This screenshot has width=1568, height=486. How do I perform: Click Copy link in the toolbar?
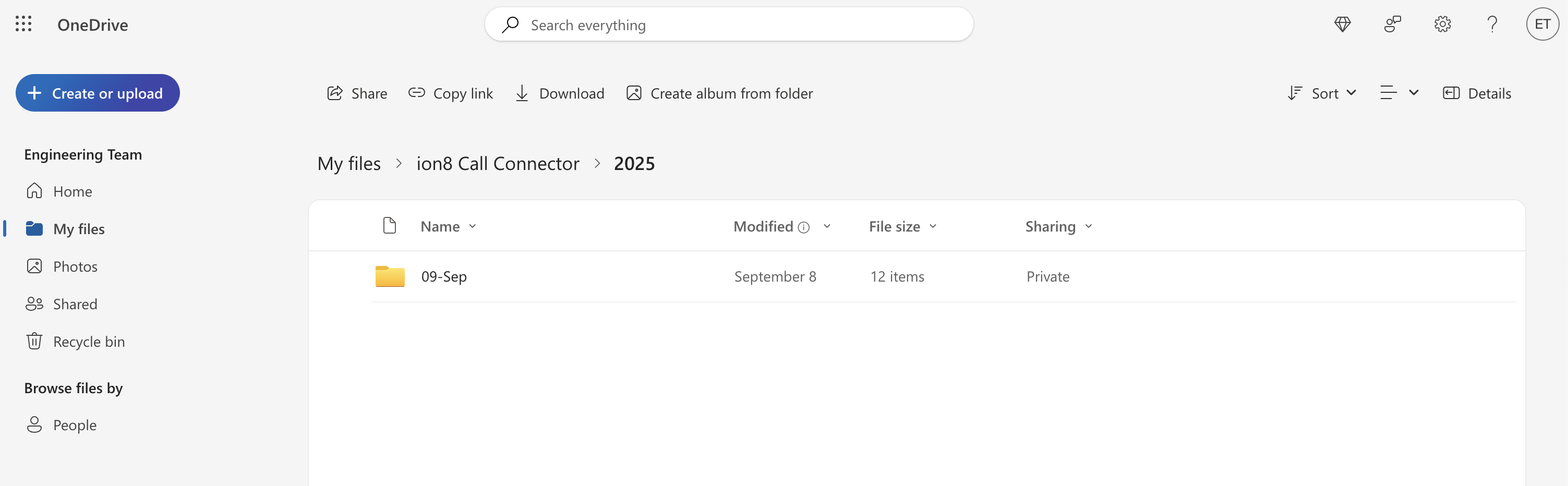(451, 93)
